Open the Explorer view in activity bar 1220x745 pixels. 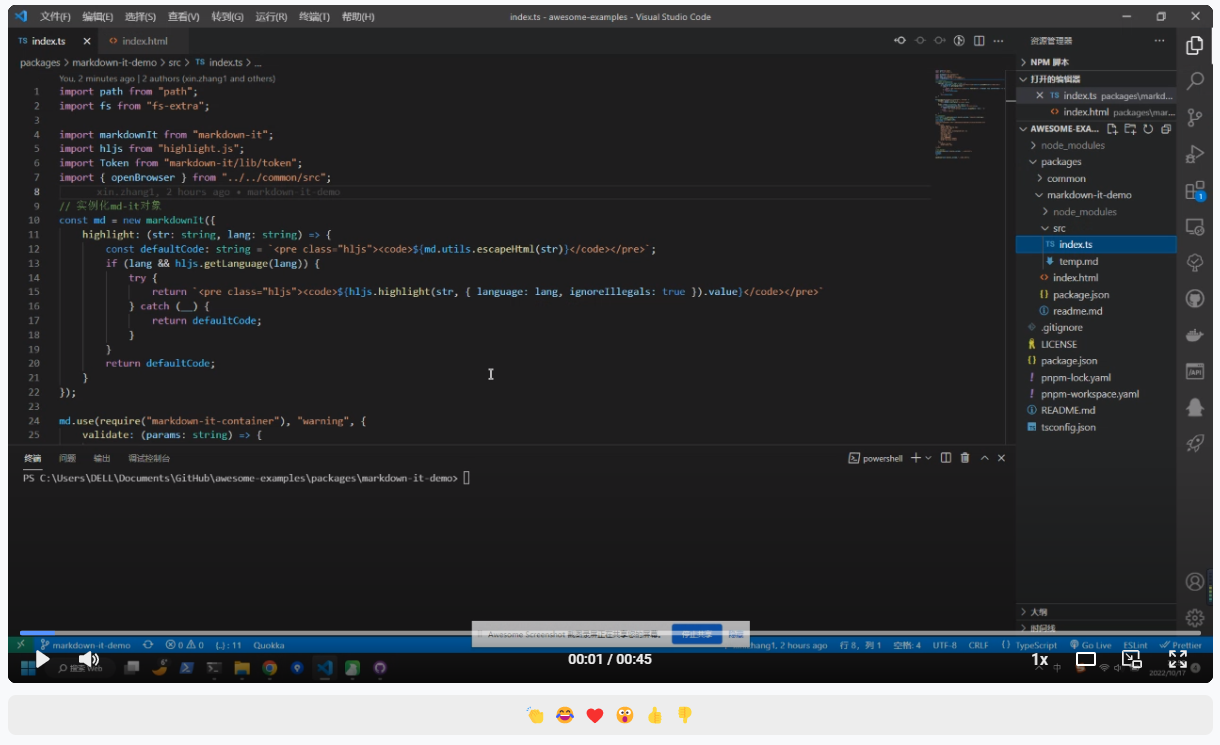pyautogui.click(x=1194, y=46)
